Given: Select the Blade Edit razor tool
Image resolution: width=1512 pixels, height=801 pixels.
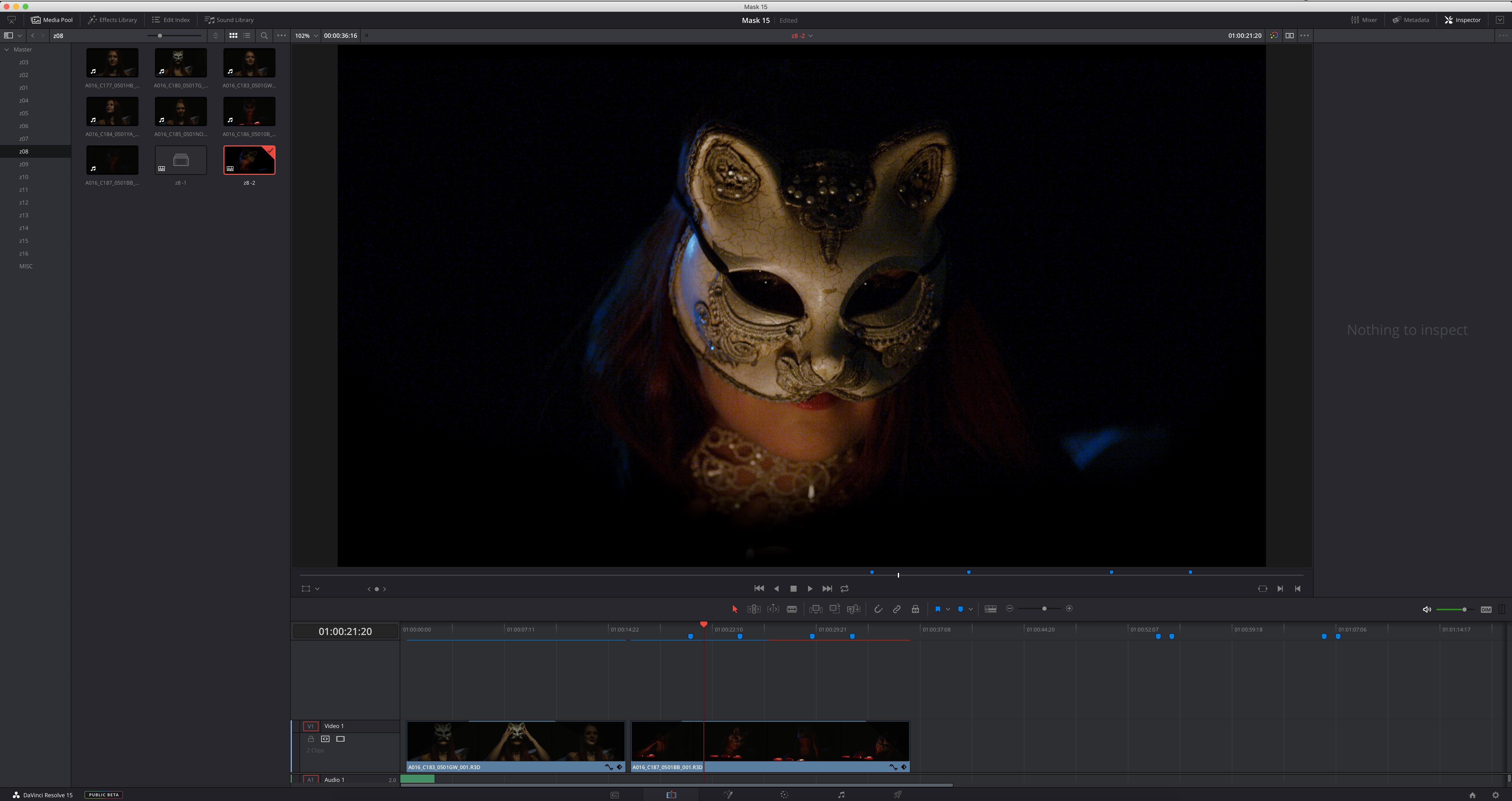Looking at the screenshot, I should pos(792,609).
